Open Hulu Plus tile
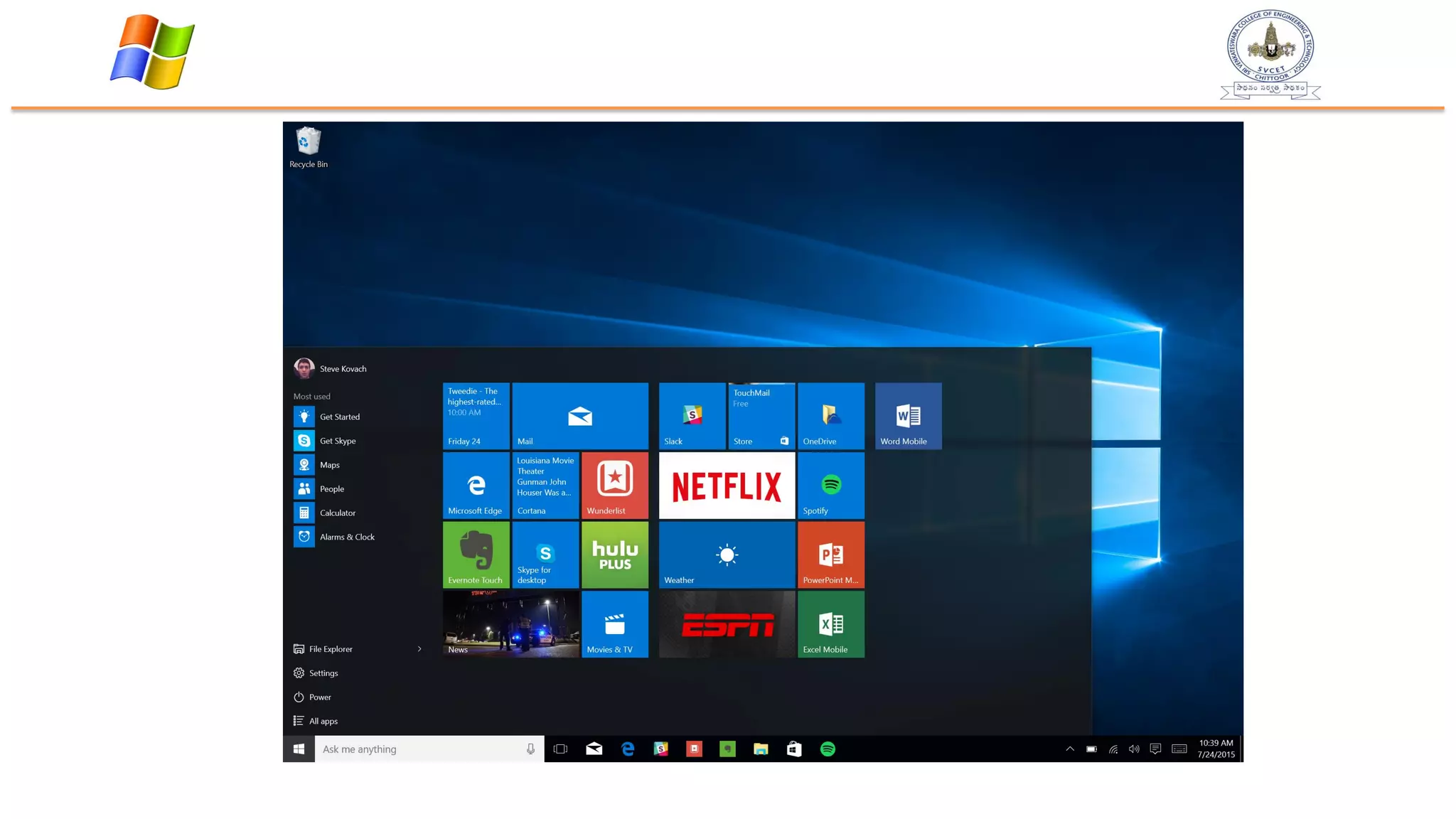The height and width of the screenshot is (819, 1456). point(614,555)
